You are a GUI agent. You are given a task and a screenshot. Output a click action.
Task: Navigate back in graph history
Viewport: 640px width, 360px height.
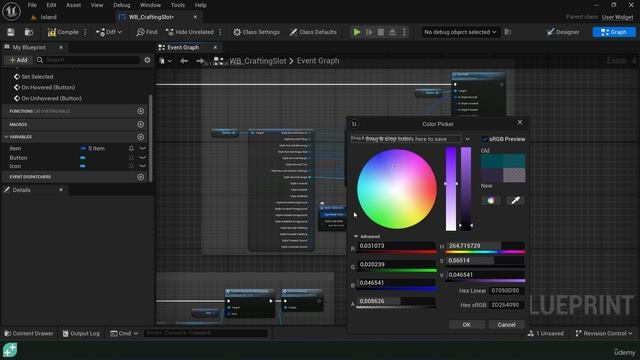click(184, 61)
